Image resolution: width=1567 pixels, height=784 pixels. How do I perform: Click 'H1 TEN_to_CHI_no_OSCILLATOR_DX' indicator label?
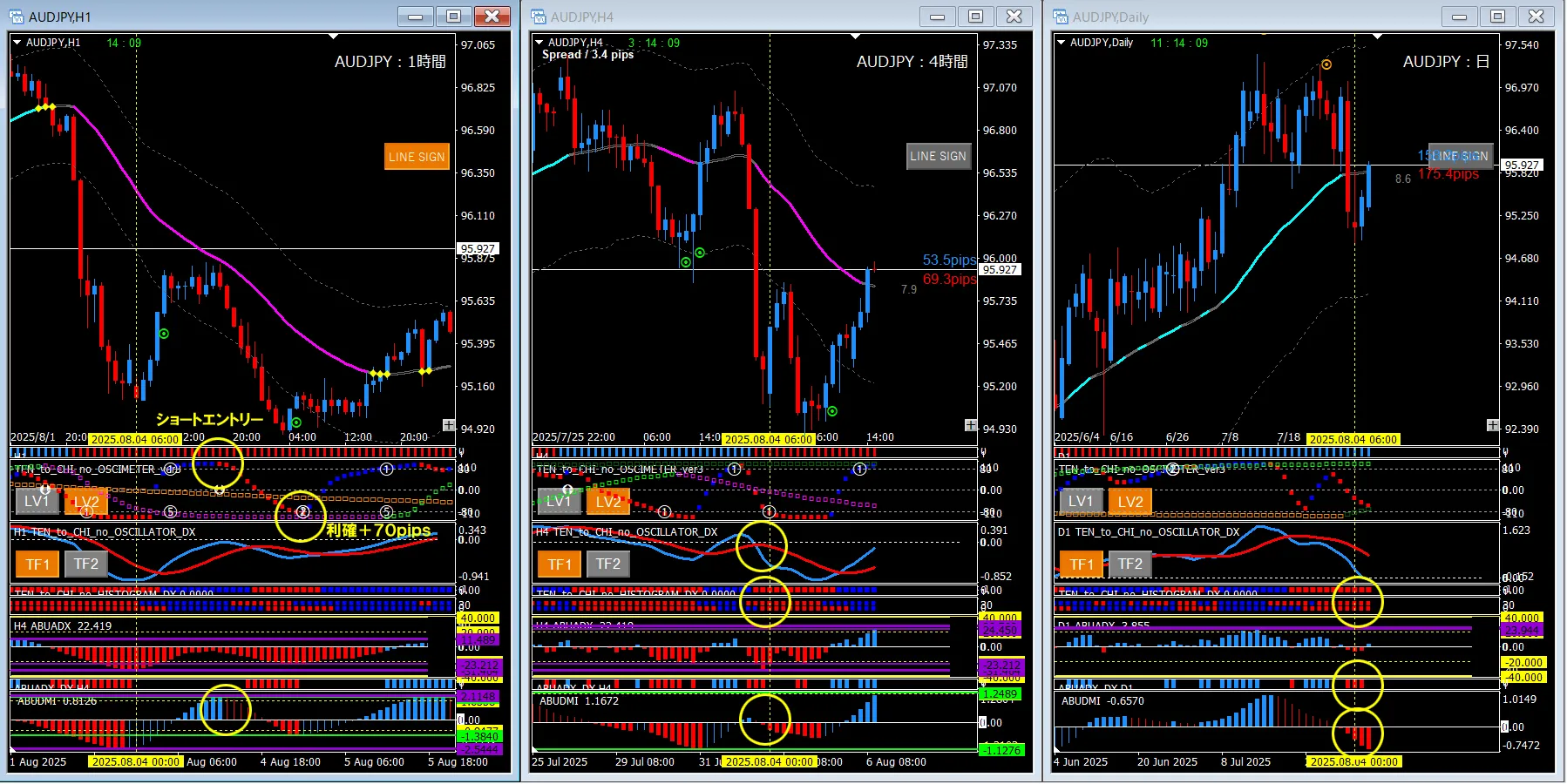pyautogui.click(x=105, y=532)
